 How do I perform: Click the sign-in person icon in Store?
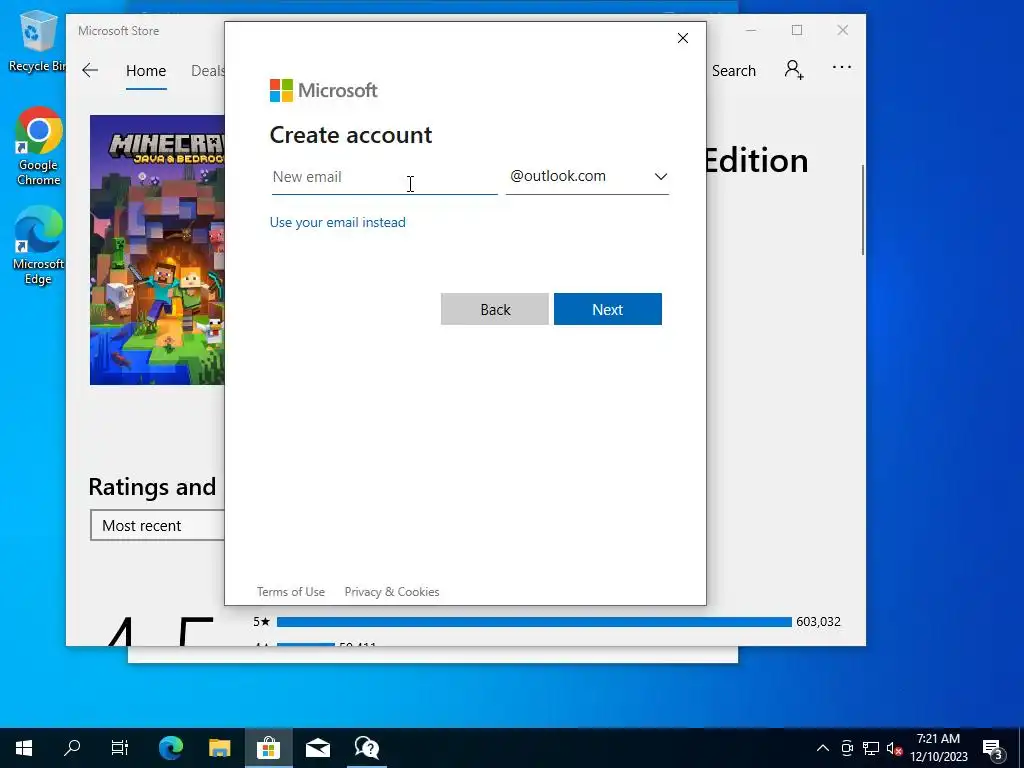click(793, 69)
